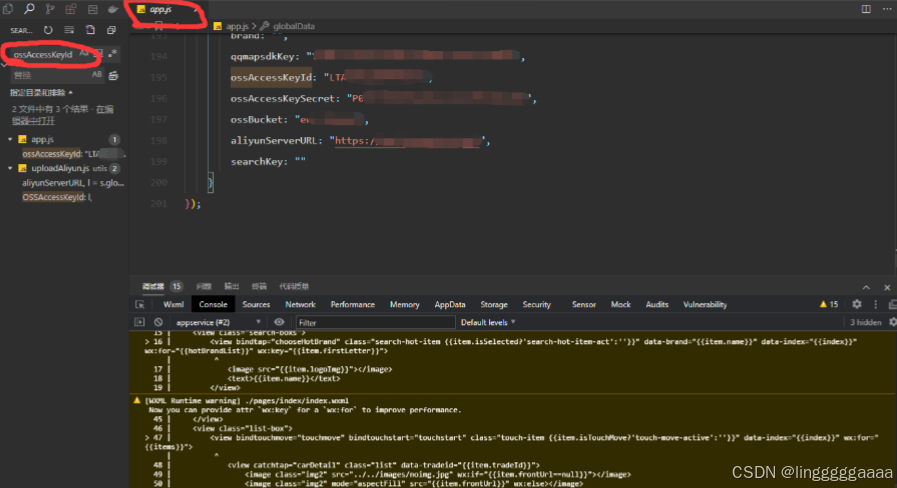
Task: Open DevTools settings gear icon
Action: coord(856,304)
